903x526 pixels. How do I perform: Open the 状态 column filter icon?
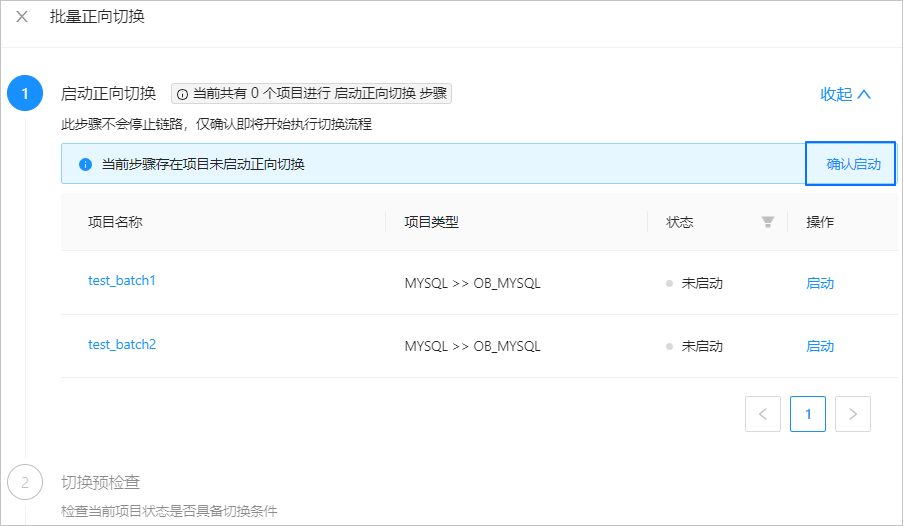pos(767,222)
